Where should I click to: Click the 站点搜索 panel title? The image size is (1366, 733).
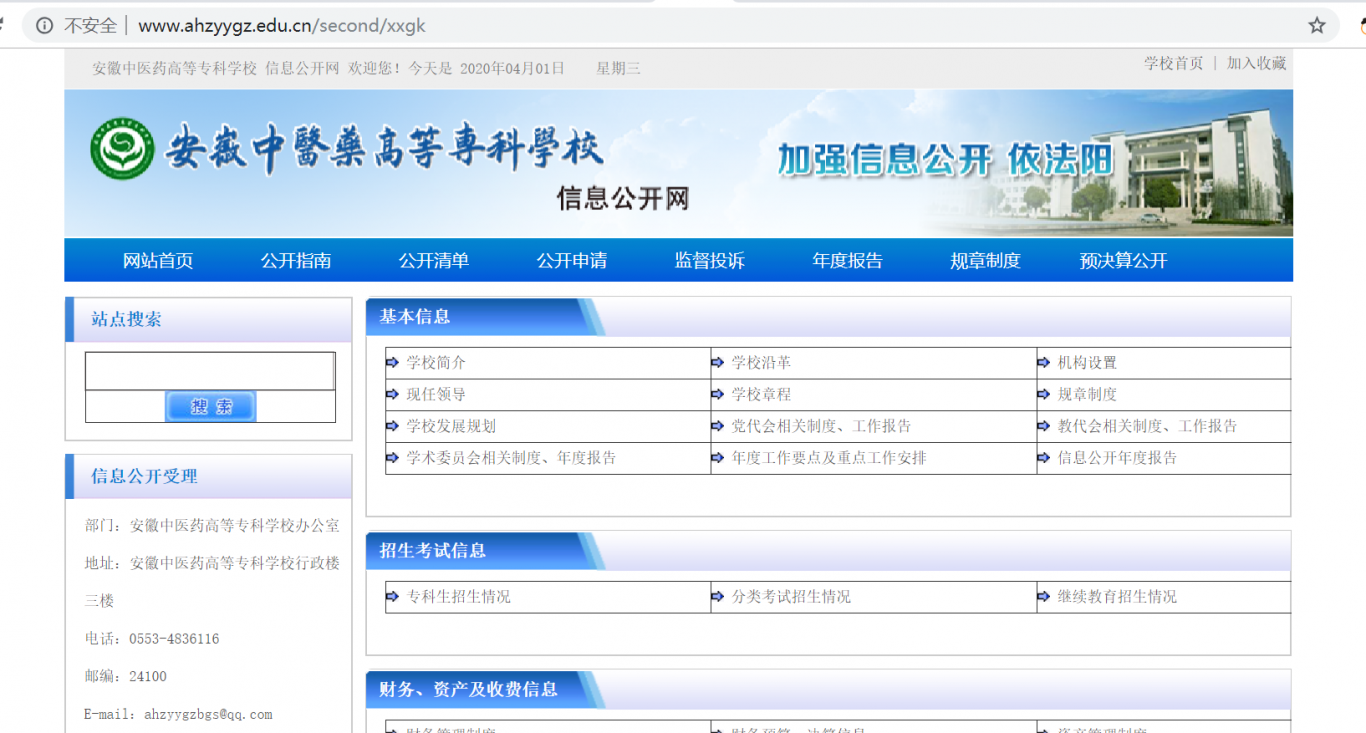126,320
